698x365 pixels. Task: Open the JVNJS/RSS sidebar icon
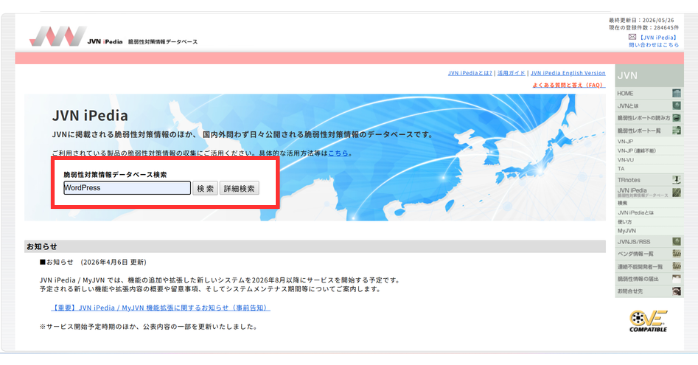(676, 242)
